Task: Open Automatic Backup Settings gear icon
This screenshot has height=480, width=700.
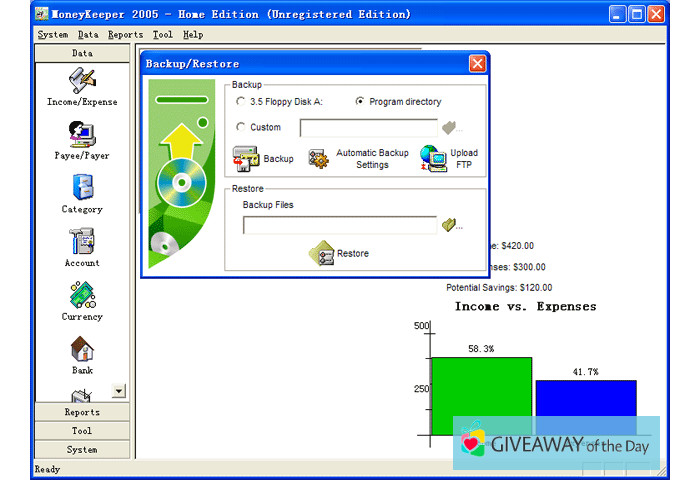Action: click(x=319, y=159)
